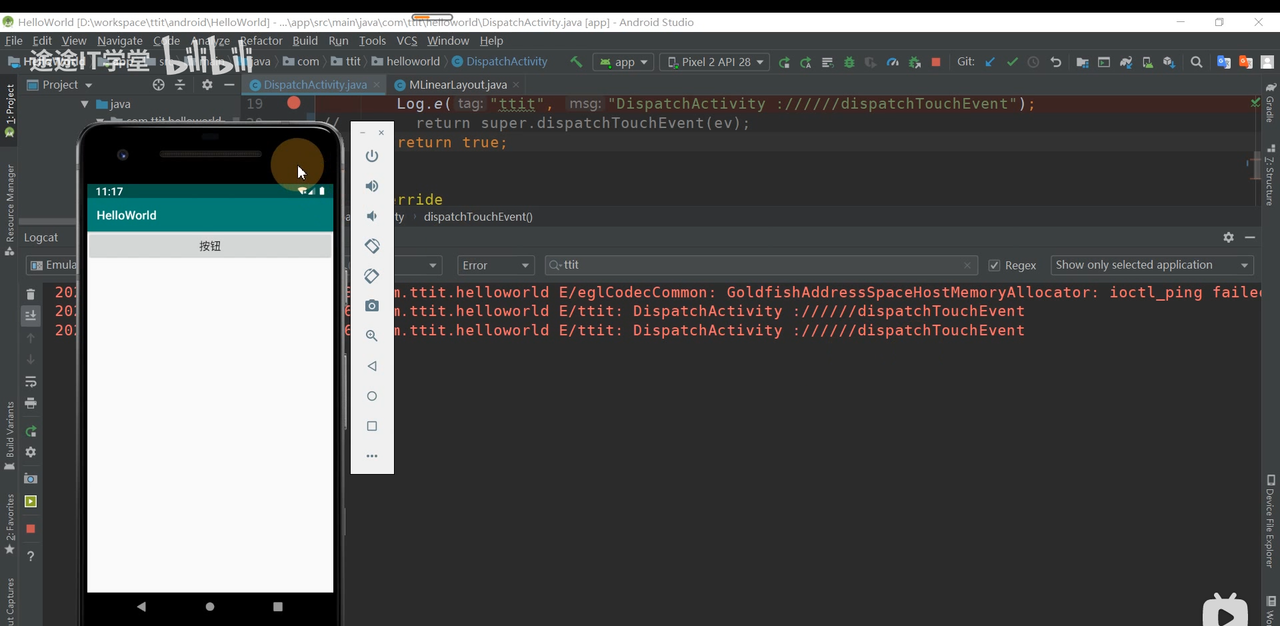Image resolution: width=1280 pixels, height=626 pixels.
Task: Click the debug app bug icon
Action: [849, 62]
